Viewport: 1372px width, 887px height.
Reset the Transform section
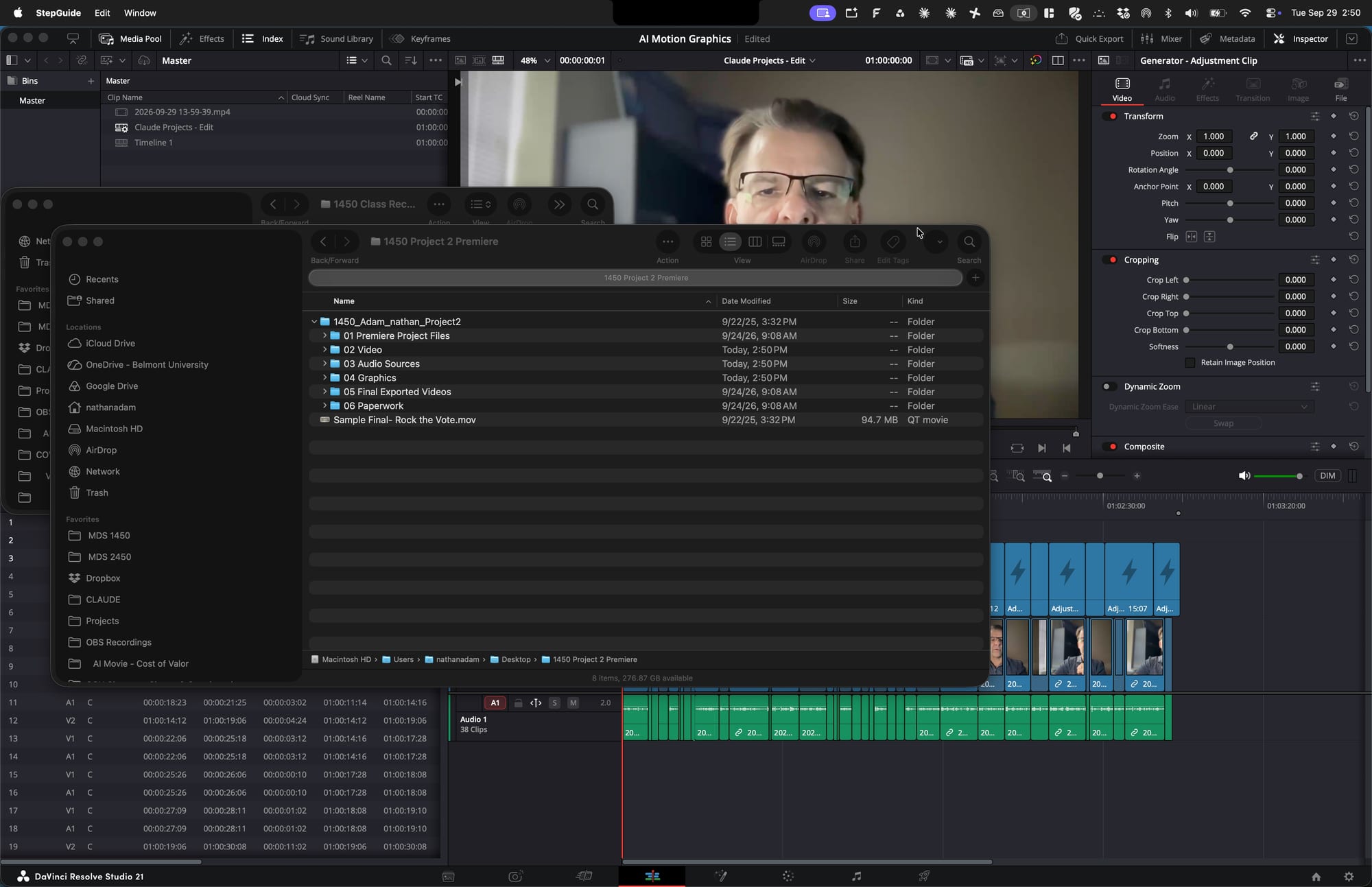[x=1353, y=116]
